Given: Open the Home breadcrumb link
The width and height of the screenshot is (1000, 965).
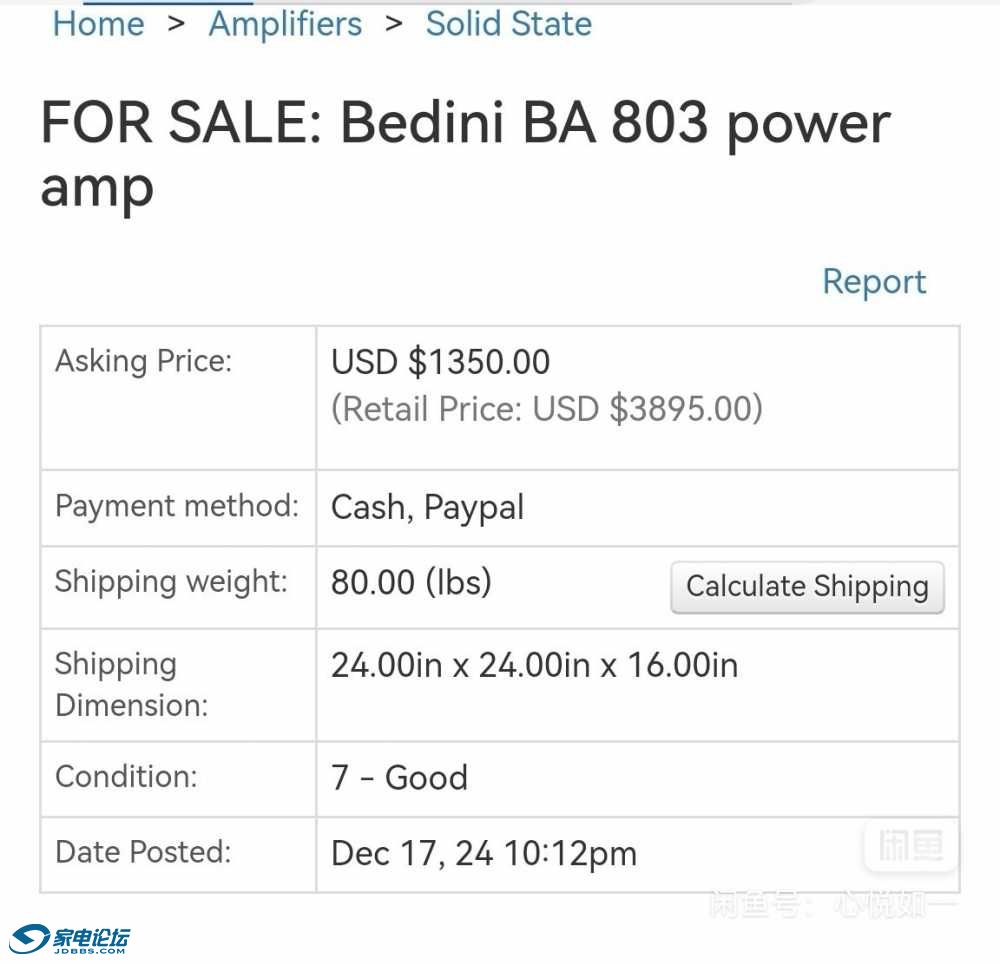Looking at the screenshot, I should point(98,24).
